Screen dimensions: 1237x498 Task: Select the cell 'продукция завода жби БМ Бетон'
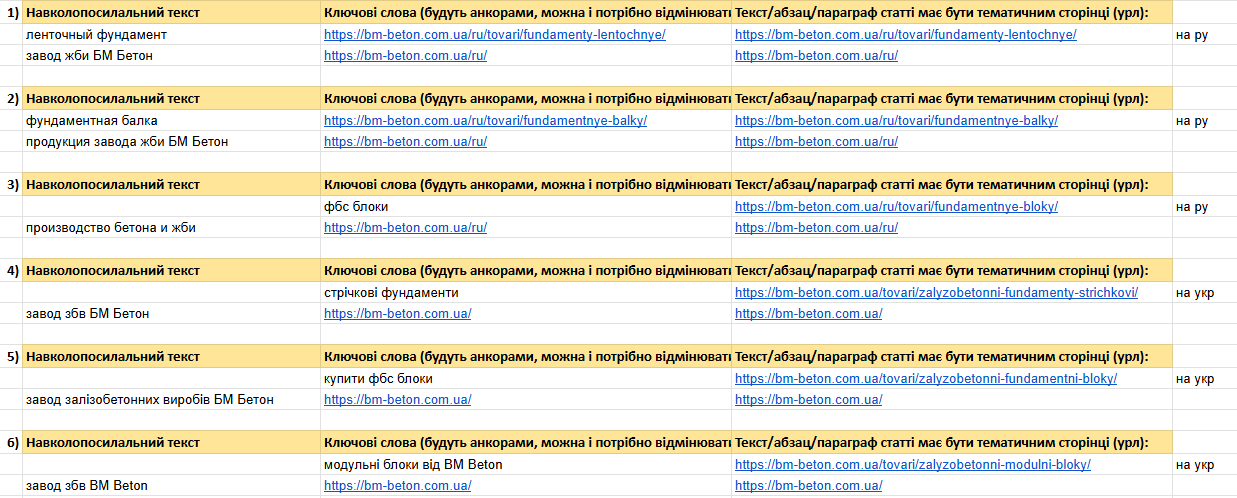(171, 142)
